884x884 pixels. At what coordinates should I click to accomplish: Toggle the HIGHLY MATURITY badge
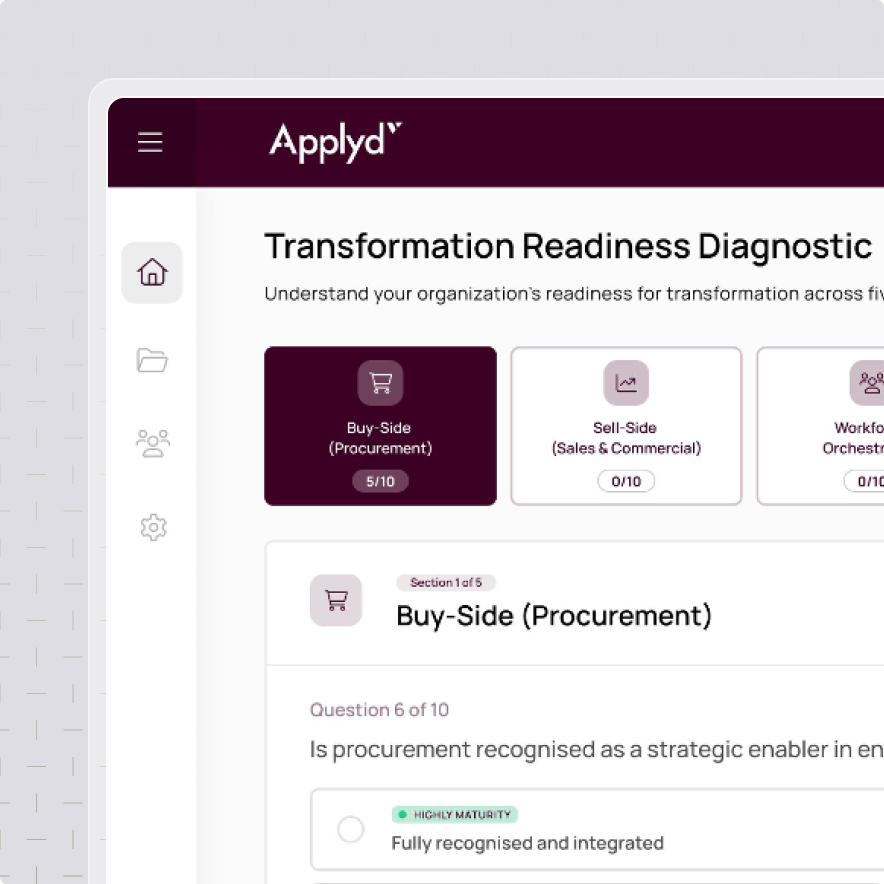click(x=455, y=815)
